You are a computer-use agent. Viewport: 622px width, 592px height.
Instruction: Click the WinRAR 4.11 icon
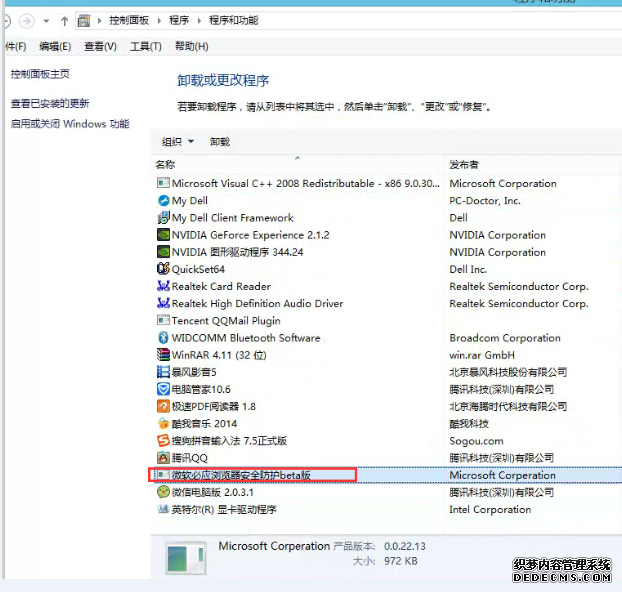point(163,355)
